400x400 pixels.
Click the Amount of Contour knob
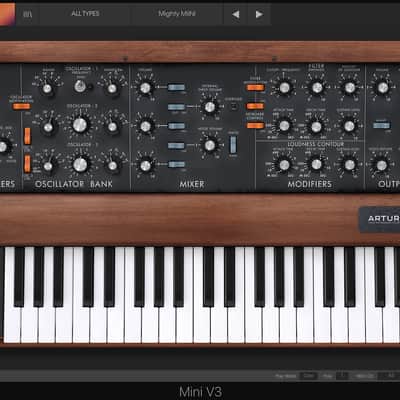coord(350,88)
